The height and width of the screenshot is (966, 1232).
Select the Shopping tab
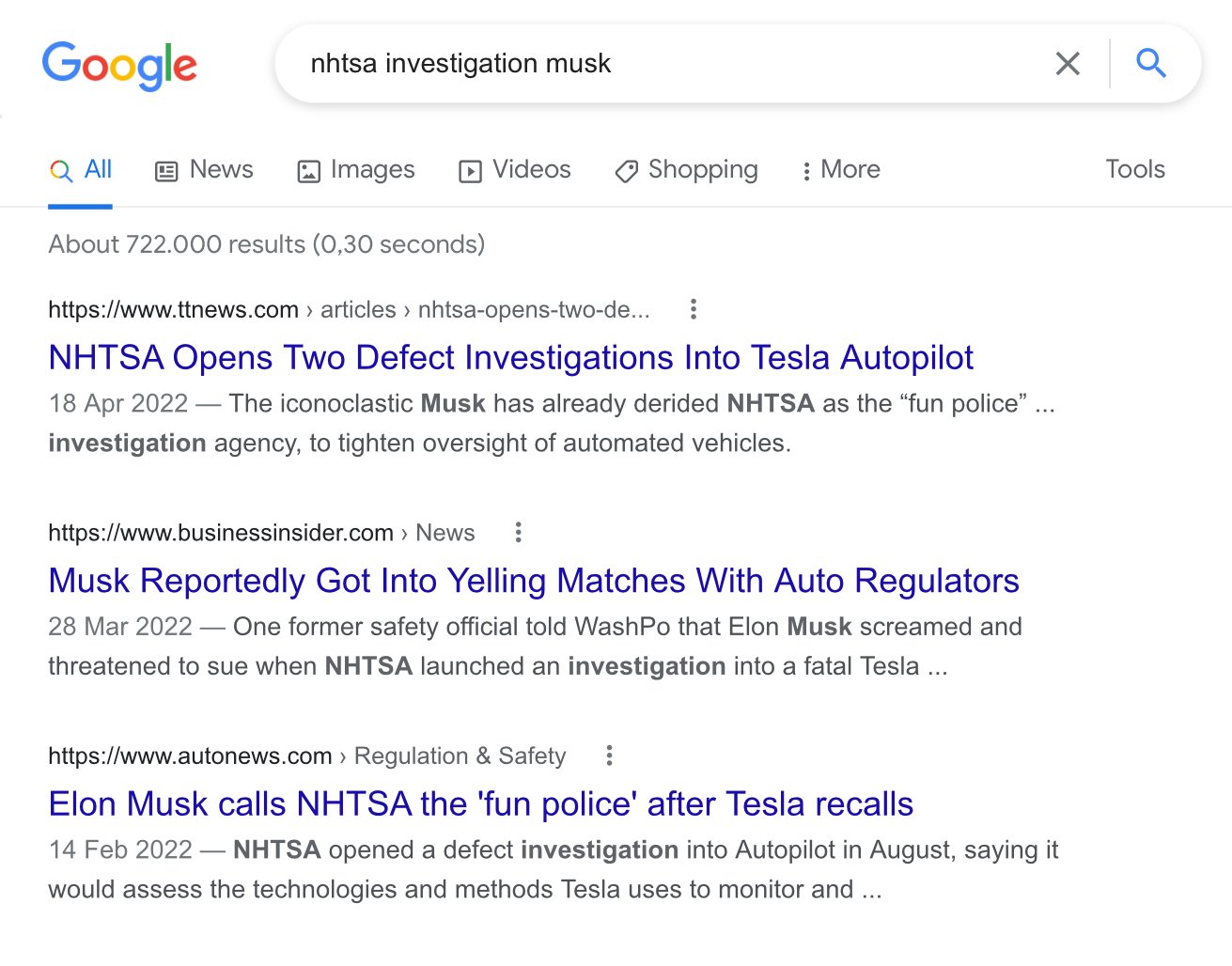click(x=686, y=170)
